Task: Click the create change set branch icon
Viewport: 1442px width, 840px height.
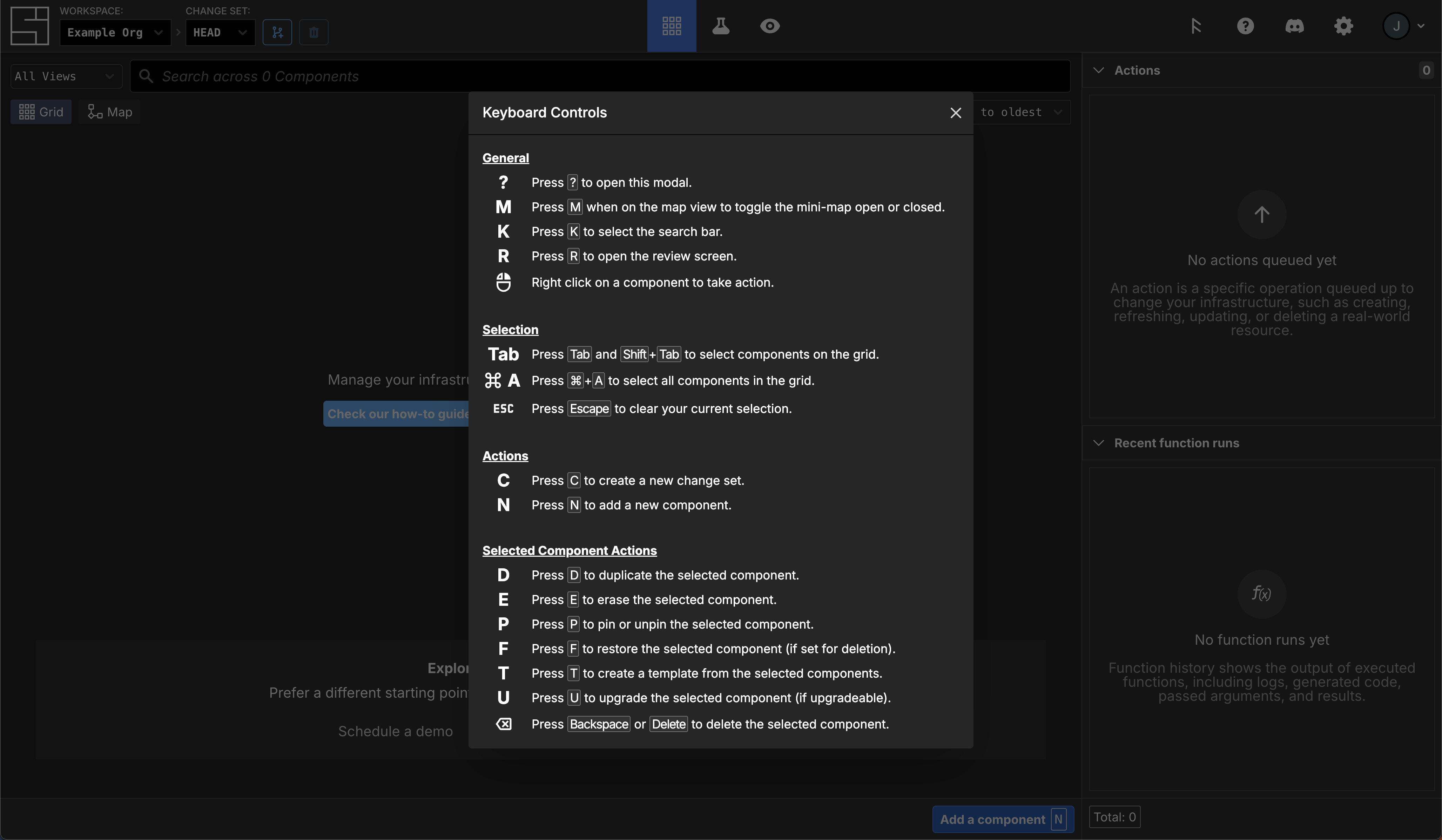Action: click(277, 33)
